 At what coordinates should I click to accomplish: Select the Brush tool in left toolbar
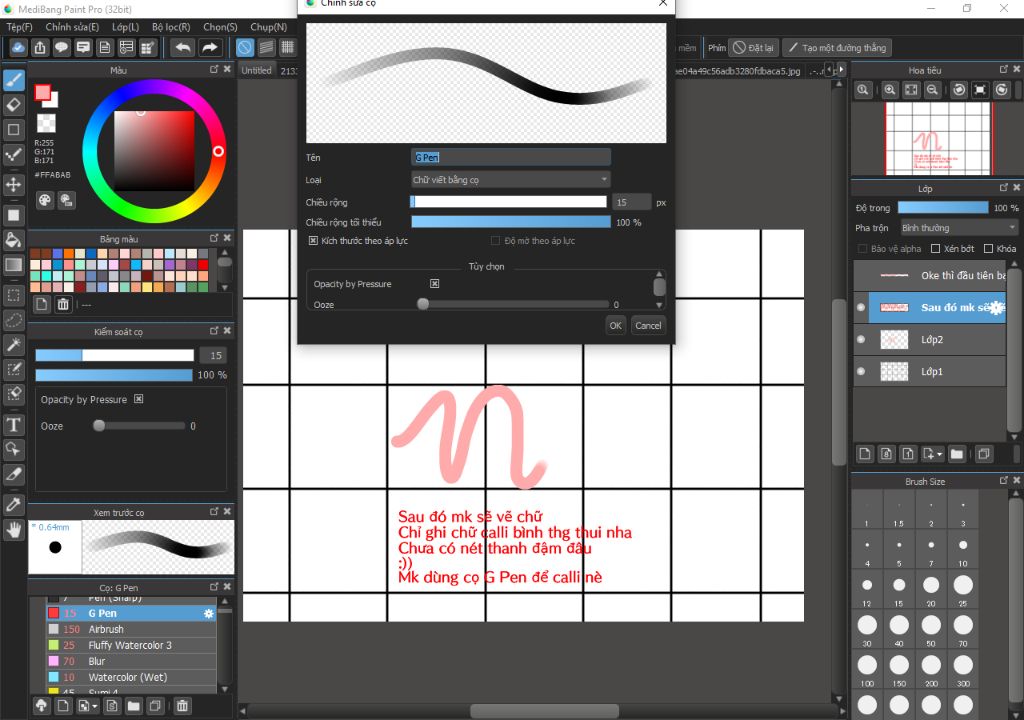click(14, 80)
